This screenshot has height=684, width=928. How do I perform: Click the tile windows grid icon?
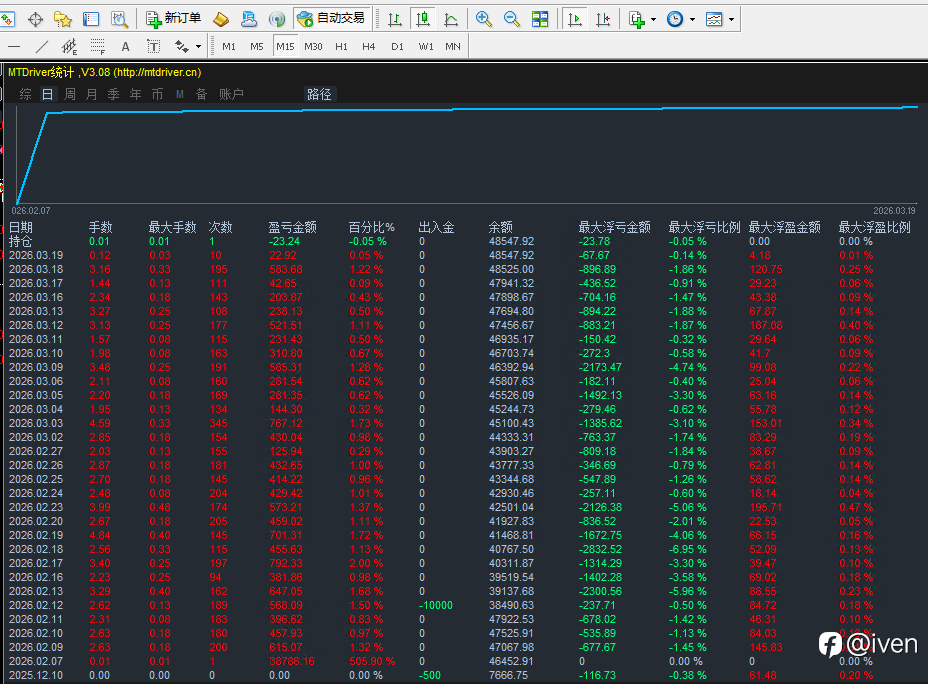(x=539, y=19)
